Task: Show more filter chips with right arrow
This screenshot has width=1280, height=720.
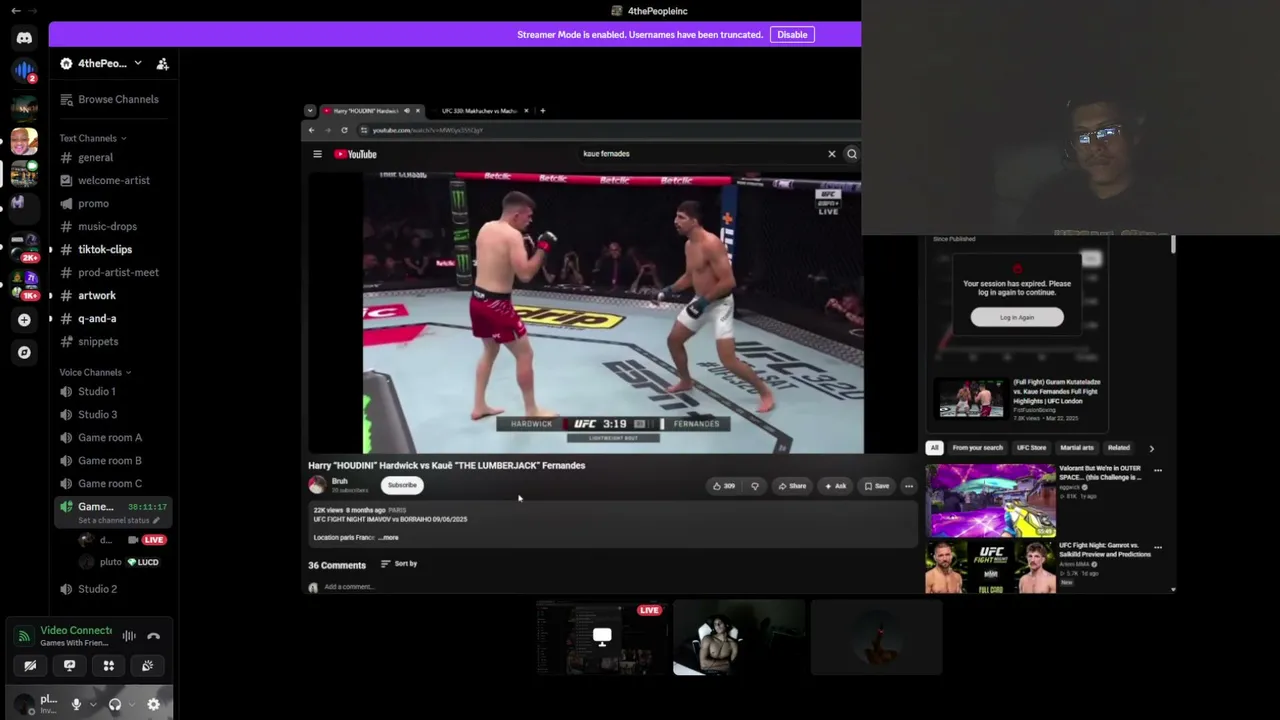Action: [1151, 448]
